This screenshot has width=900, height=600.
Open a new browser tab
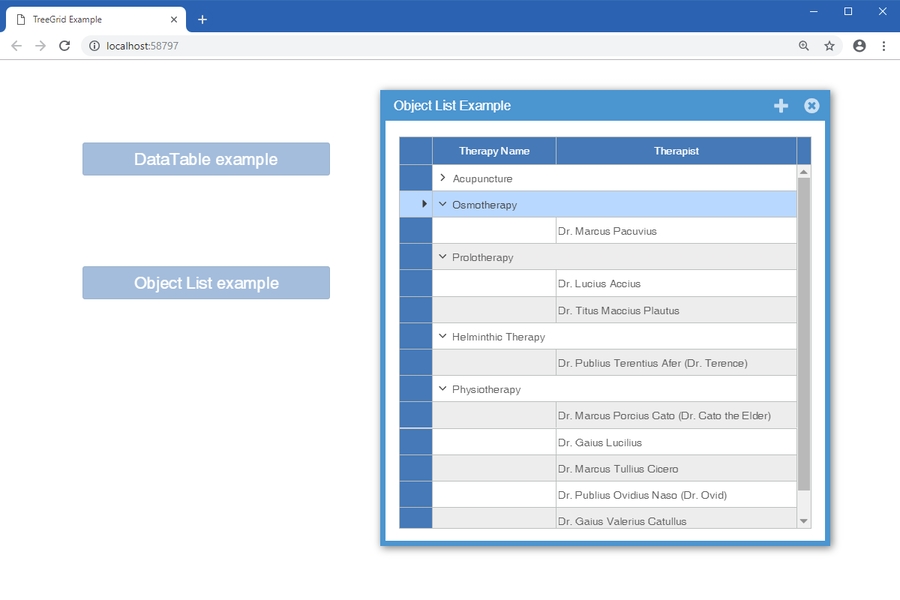click(x=202, y=19)
